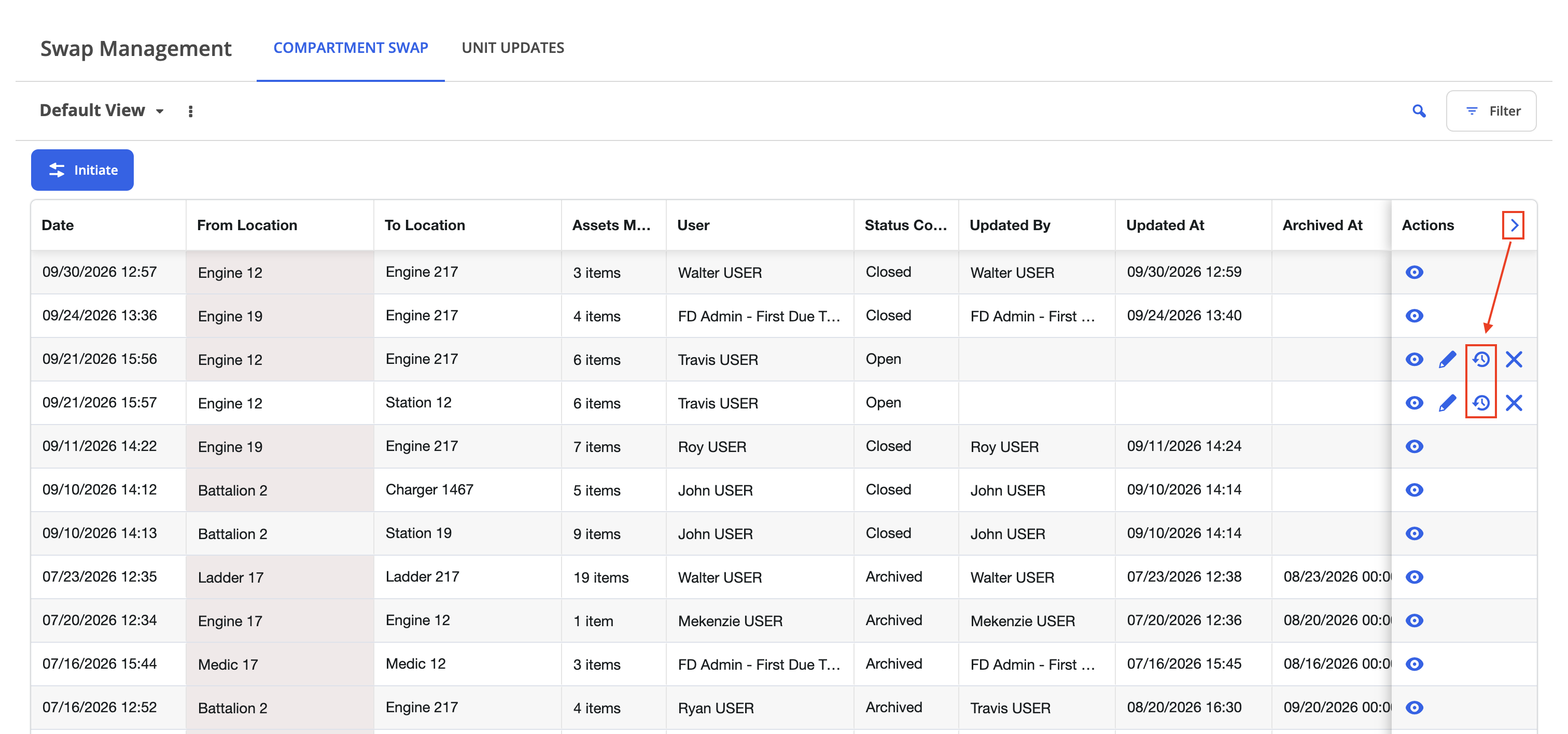Select the '08/20/2026 16:30' updated cell
The width and height of the screenshot is (1568, 734).
coord(1193,708)
